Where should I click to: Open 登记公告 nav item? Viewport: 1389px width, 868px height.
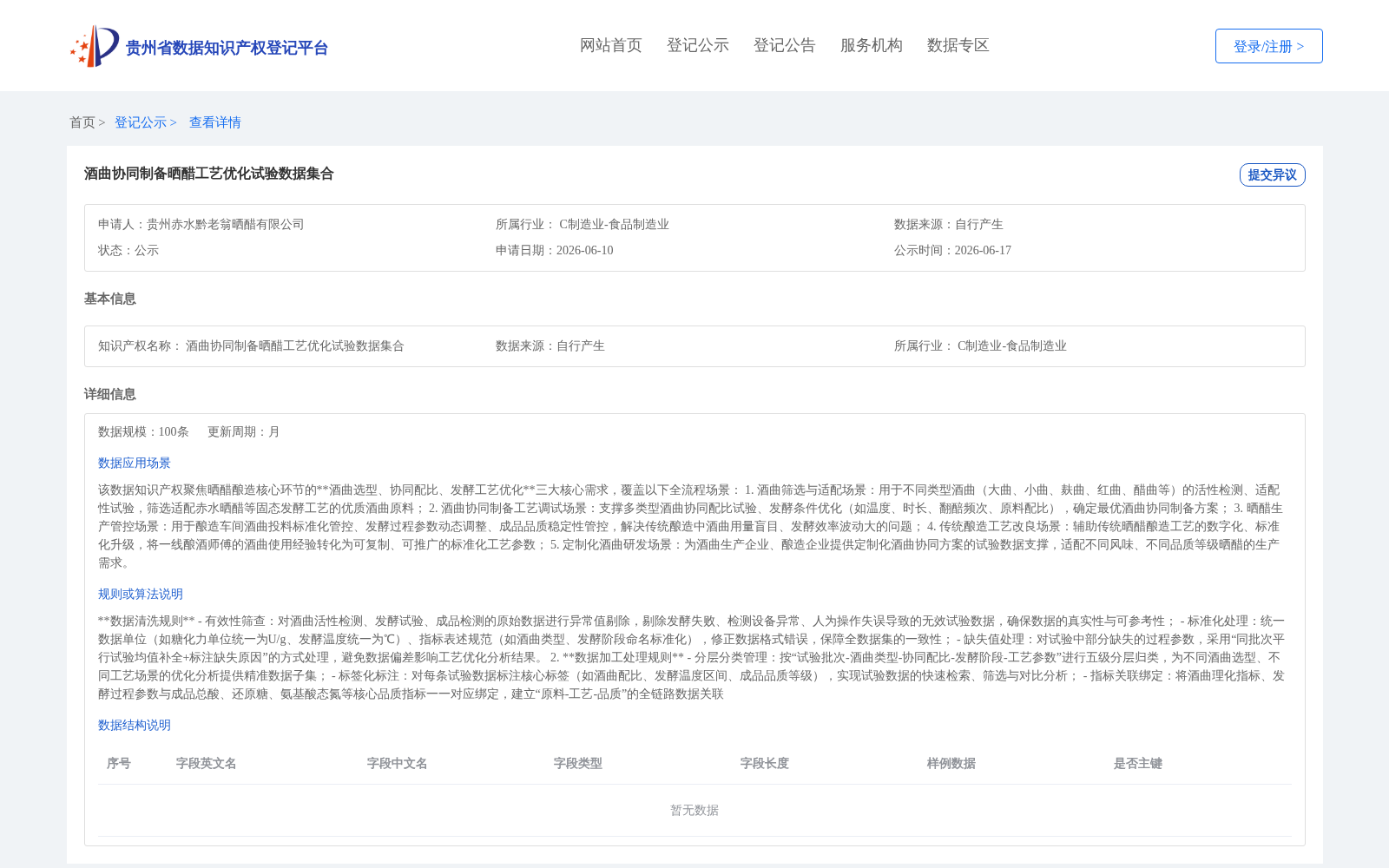(785, 45)
